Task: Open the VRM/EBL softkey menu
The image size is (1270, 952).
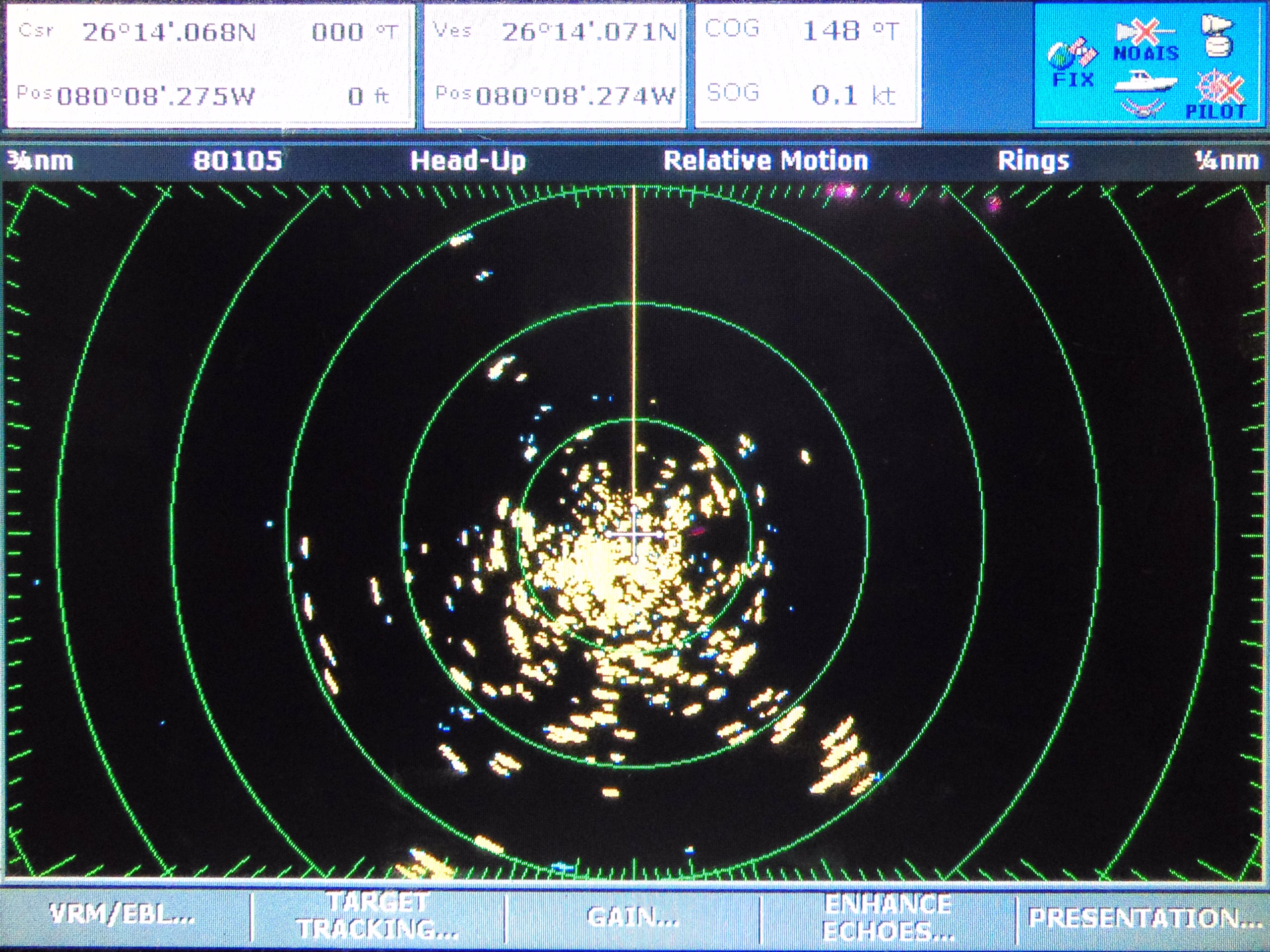Action: tap(122, 915)
